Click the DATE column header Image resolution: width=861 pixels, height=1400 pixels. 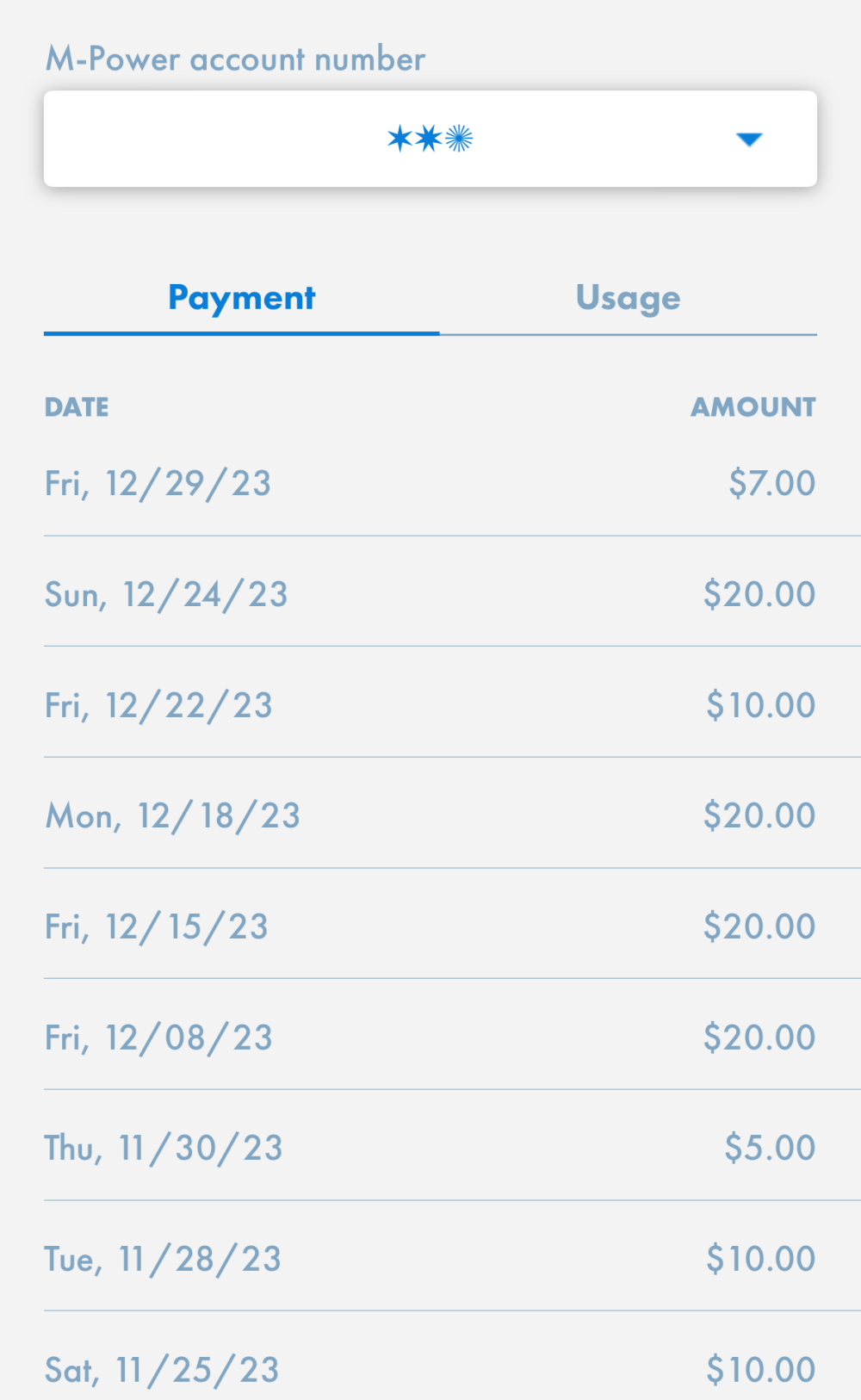click(x=77, y=407)
